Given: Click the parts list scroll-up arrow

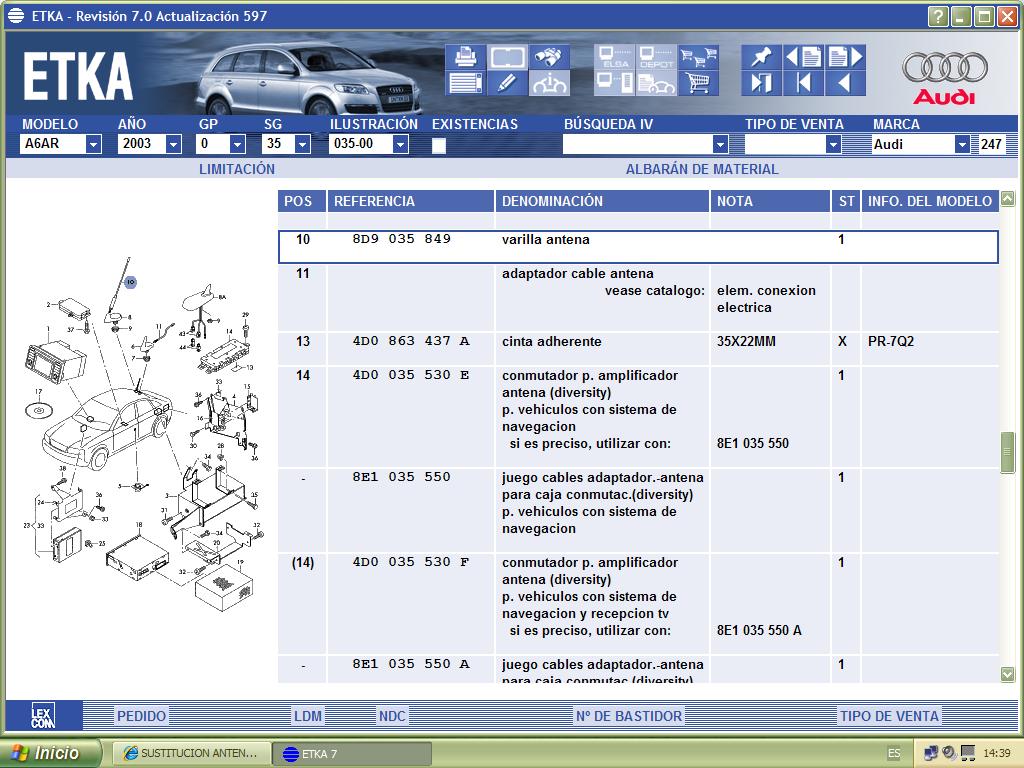Looking at the screenshot, I should point(1008,199).
